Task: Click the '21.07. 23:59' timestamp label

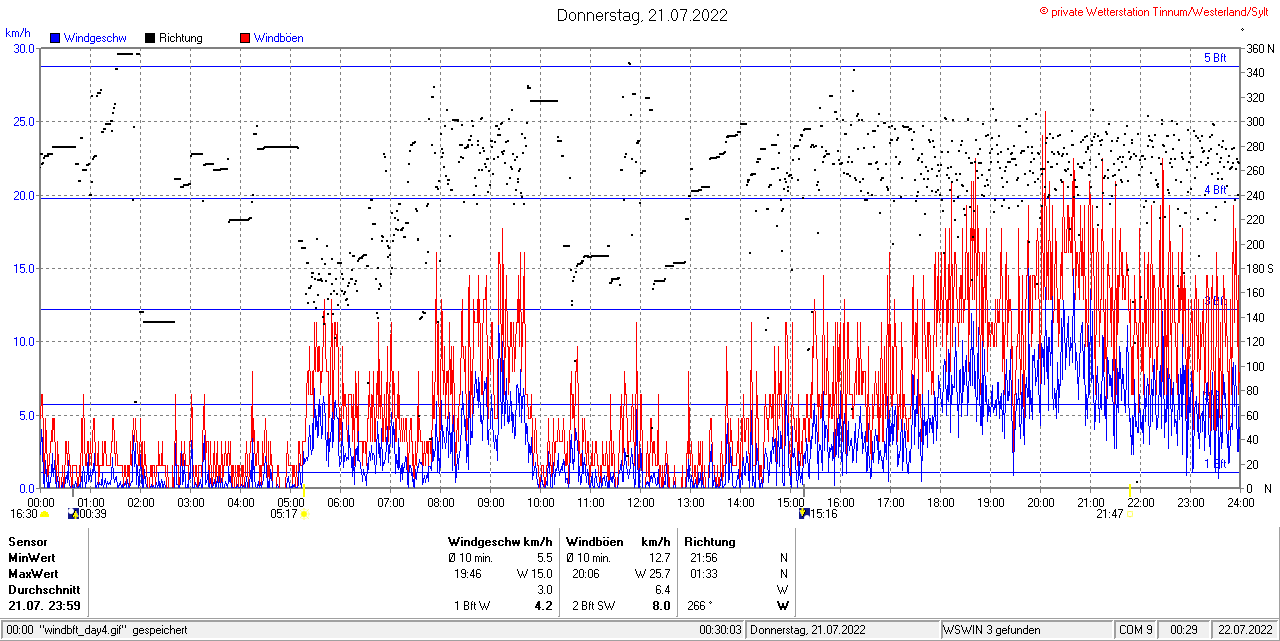Action: [45, 606]
